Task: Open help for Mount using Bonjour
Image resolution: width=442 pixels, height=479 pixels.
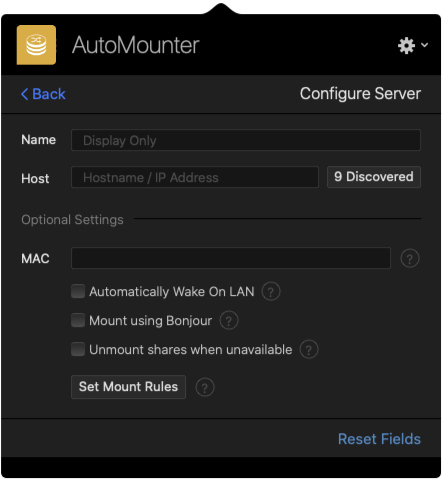Action: (229, 321)
